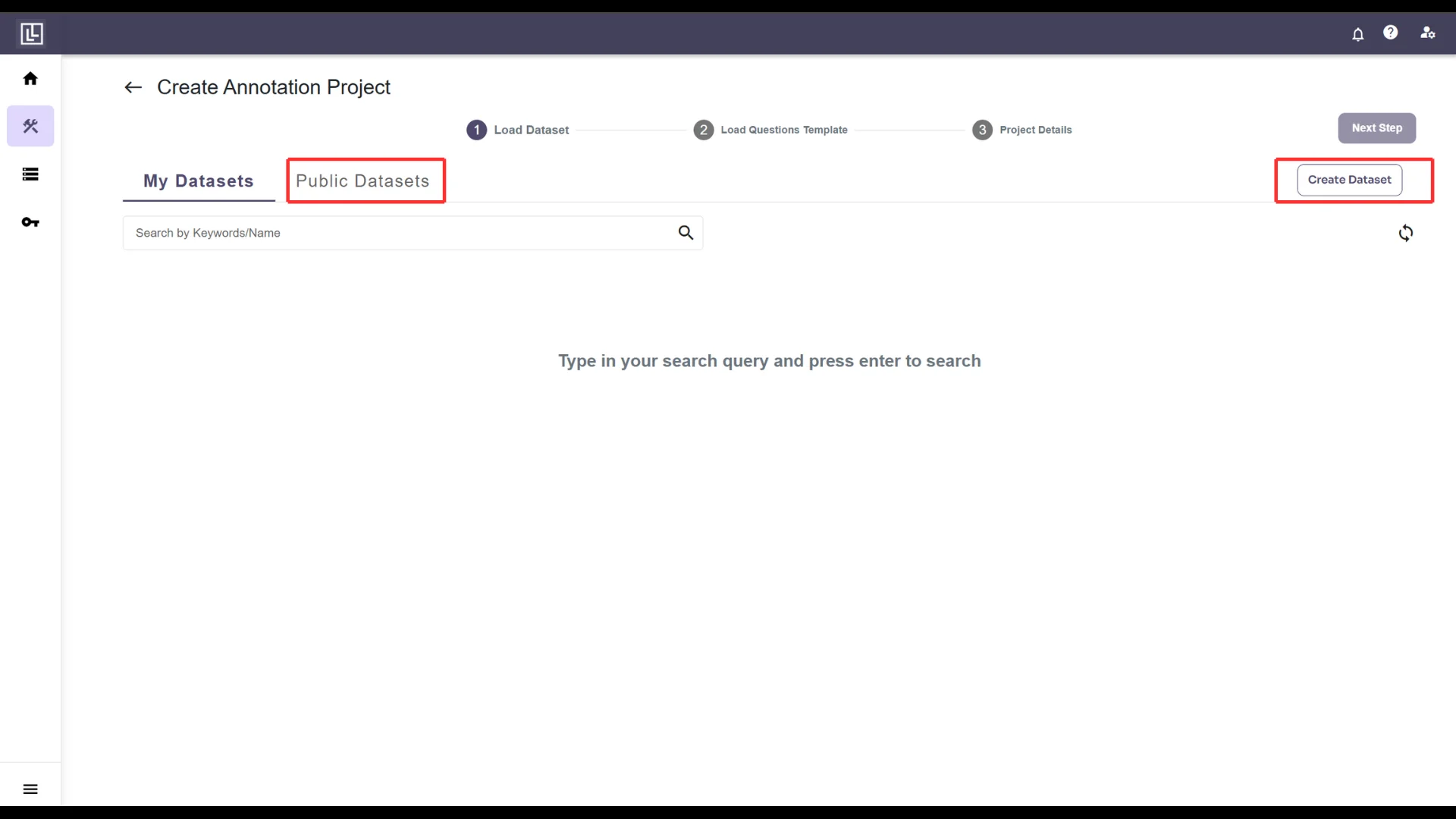Focus the Search by Keywords/Name field
This screenshot has width=1456, height=819.
point(413,233)
